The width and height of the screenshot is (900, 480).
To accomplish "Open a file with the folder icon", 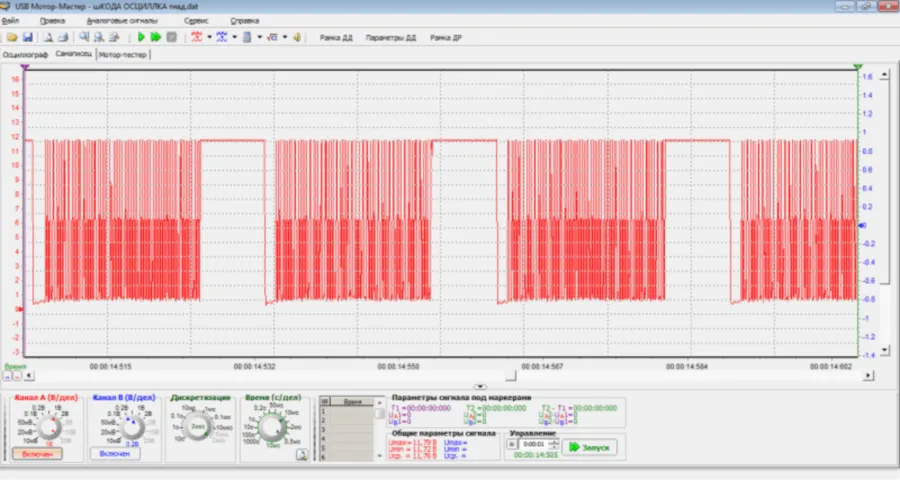I will click(11, 37).
